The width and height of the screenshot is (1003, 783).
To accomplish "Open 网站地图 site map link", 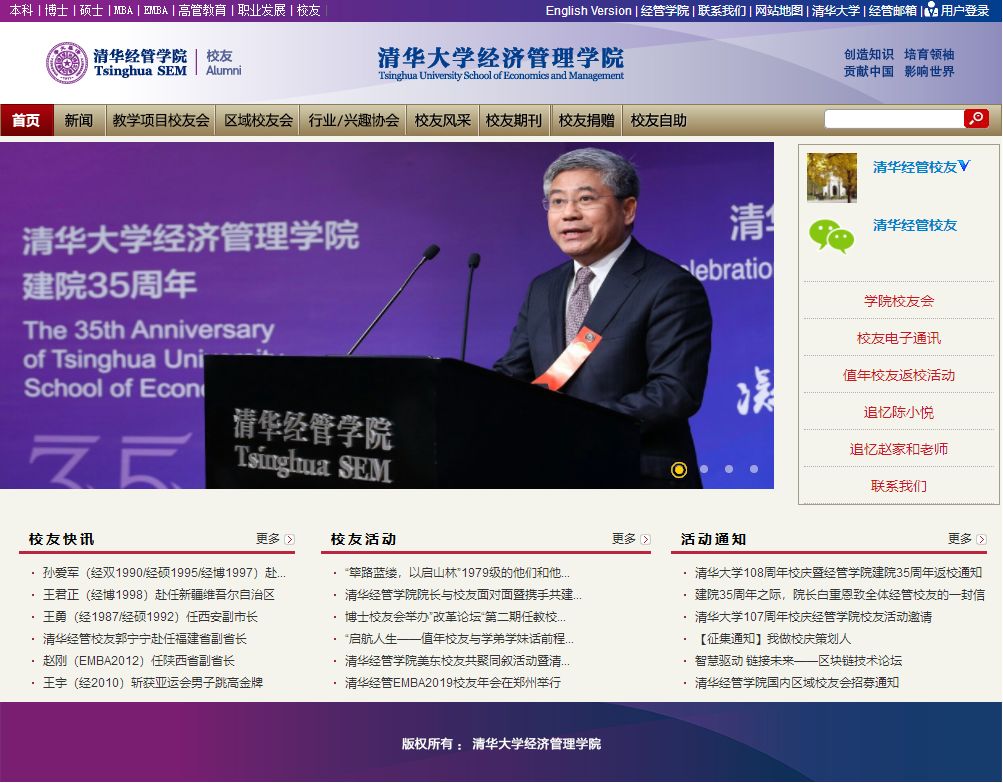I will click(779, 10).
